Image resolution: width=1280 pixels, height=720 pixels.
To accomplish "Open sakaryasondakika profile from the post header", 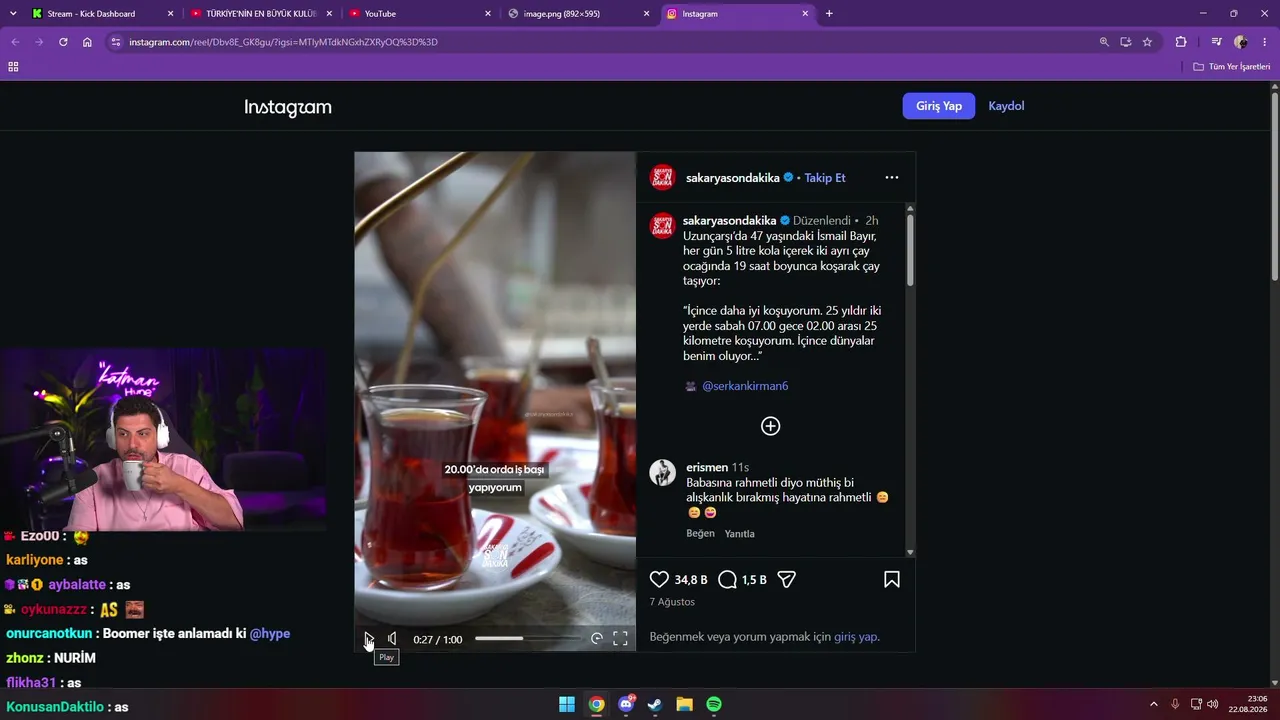I will (x=733, y=178).
